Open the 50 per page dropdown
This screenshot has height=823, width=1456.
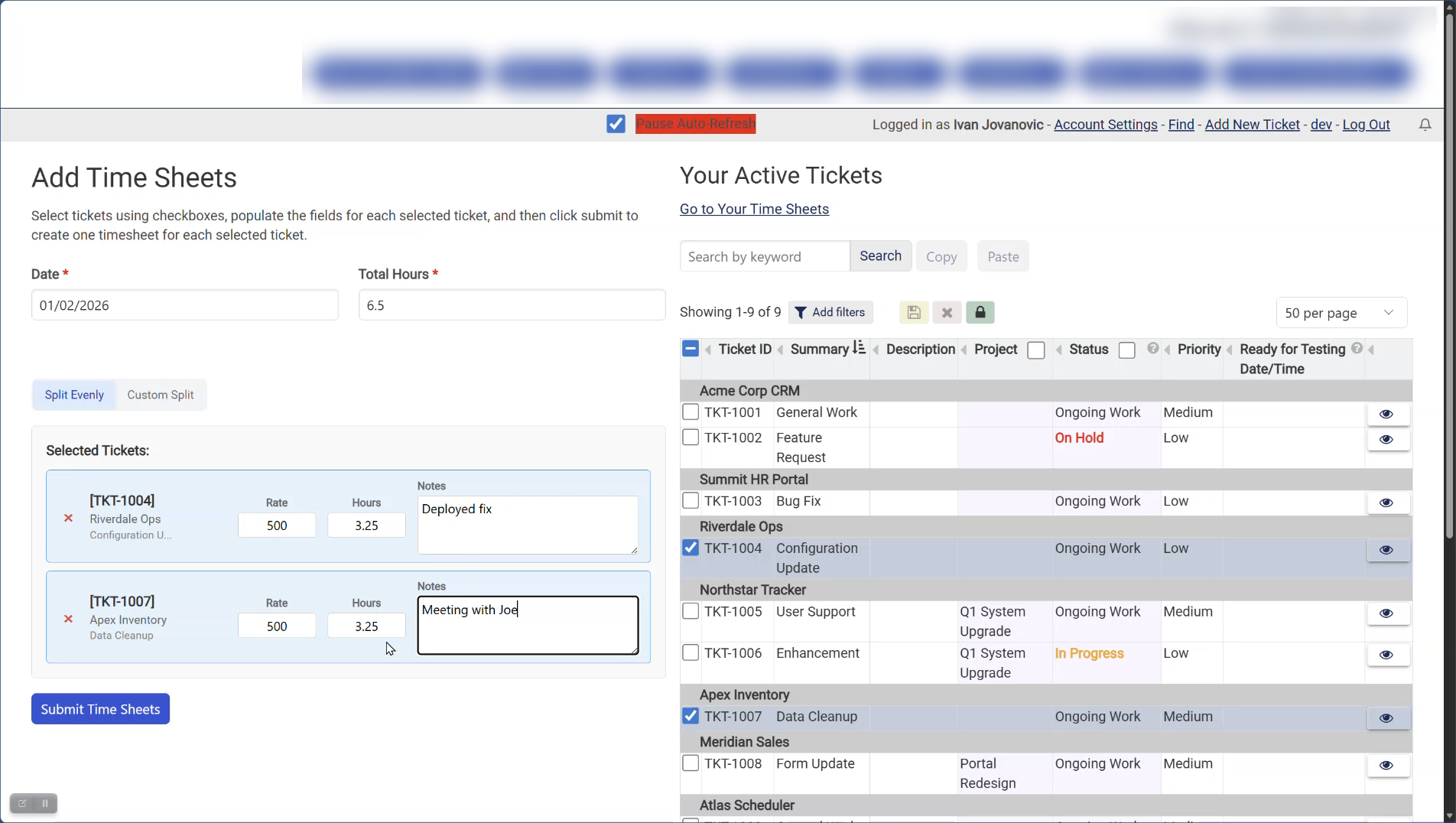pyautogui.click(x=1341, y=313)
